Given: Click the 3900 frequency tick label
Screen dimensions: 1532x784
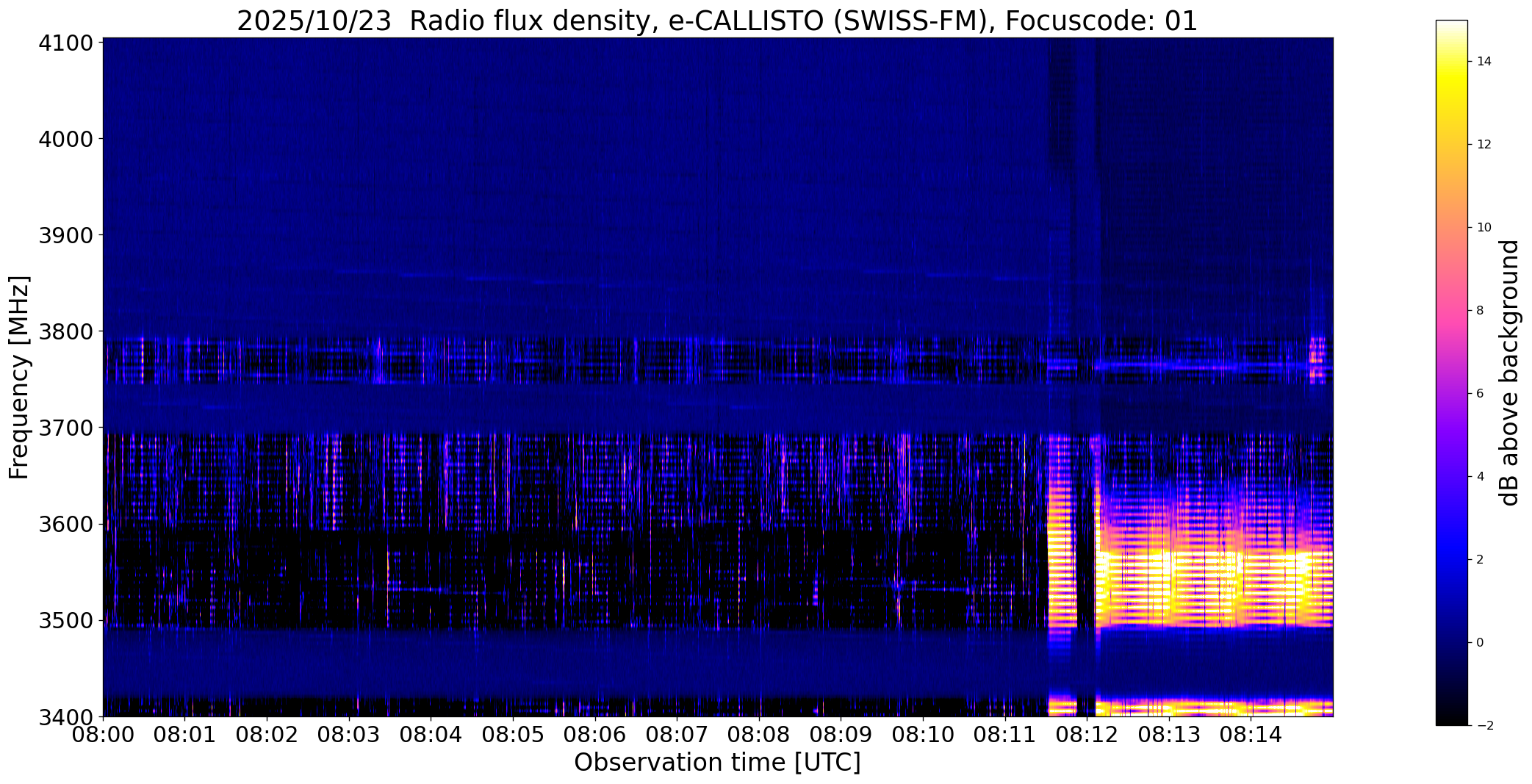Looking at the screenshot, I should pyautogui.click(x=65, y=235).
